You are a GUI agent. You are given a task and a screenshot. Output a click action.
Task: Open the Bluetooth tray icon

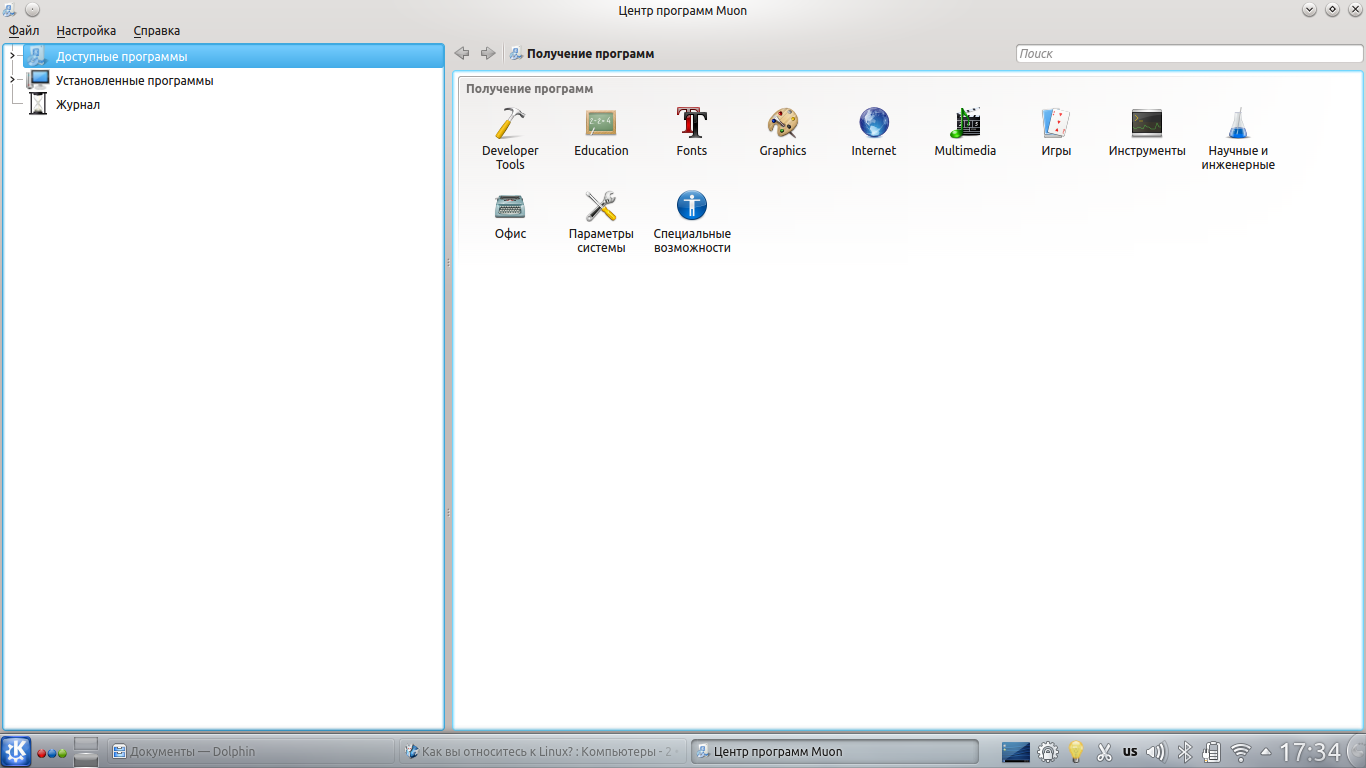(1185, 752)
